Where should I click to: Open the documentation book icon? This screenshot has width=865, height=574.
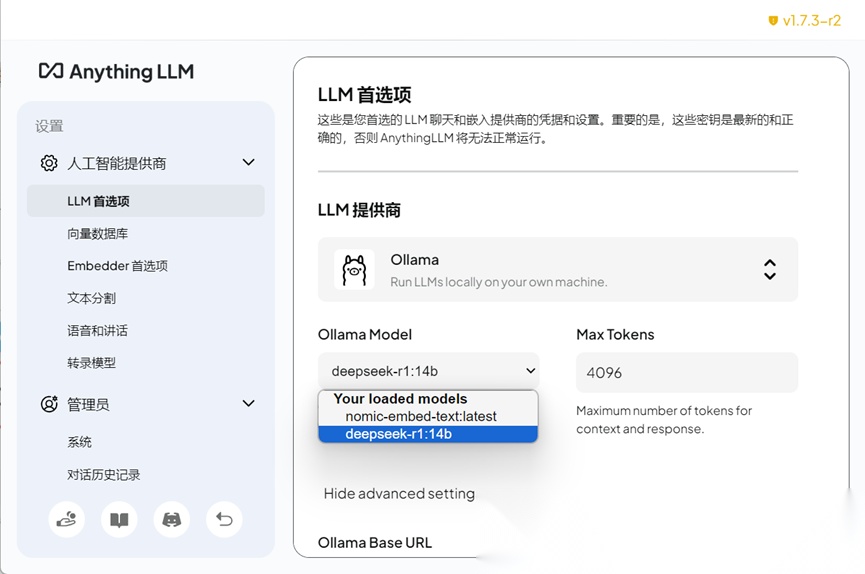click(119, 519)
